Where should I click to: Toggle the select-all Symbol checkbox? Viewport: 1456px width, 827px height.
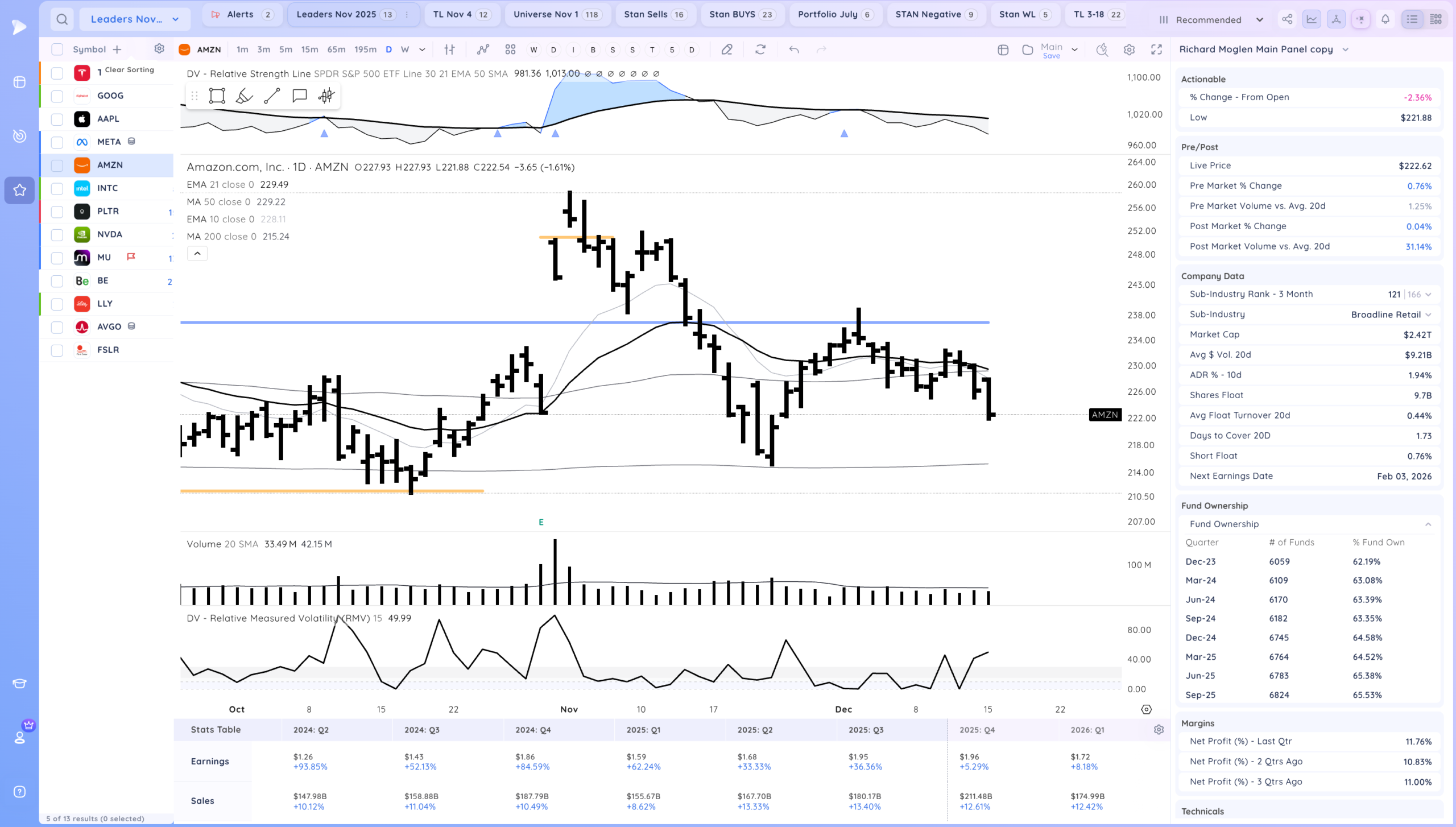coord(57,49)
